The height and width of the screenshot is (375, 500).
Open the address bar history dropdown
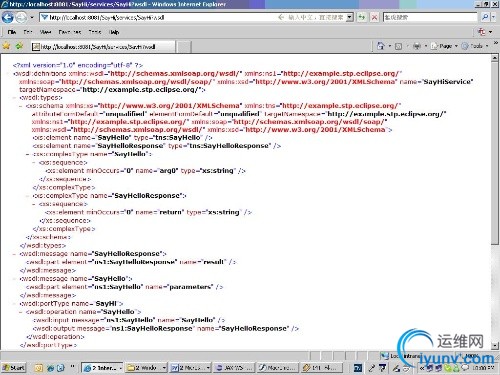tap(349, 17)
